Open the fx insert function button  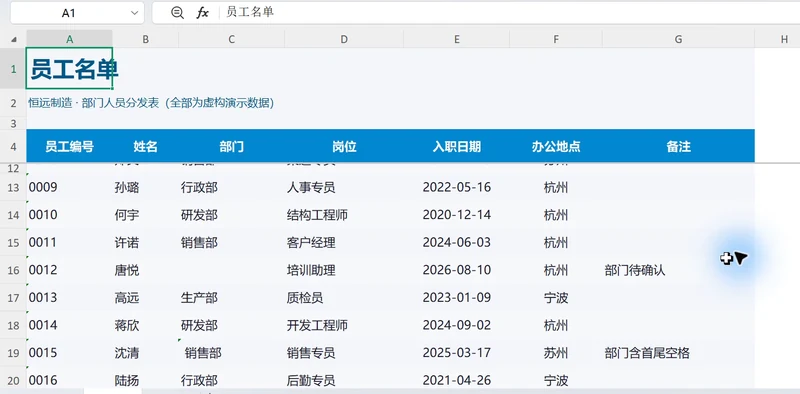203,13
